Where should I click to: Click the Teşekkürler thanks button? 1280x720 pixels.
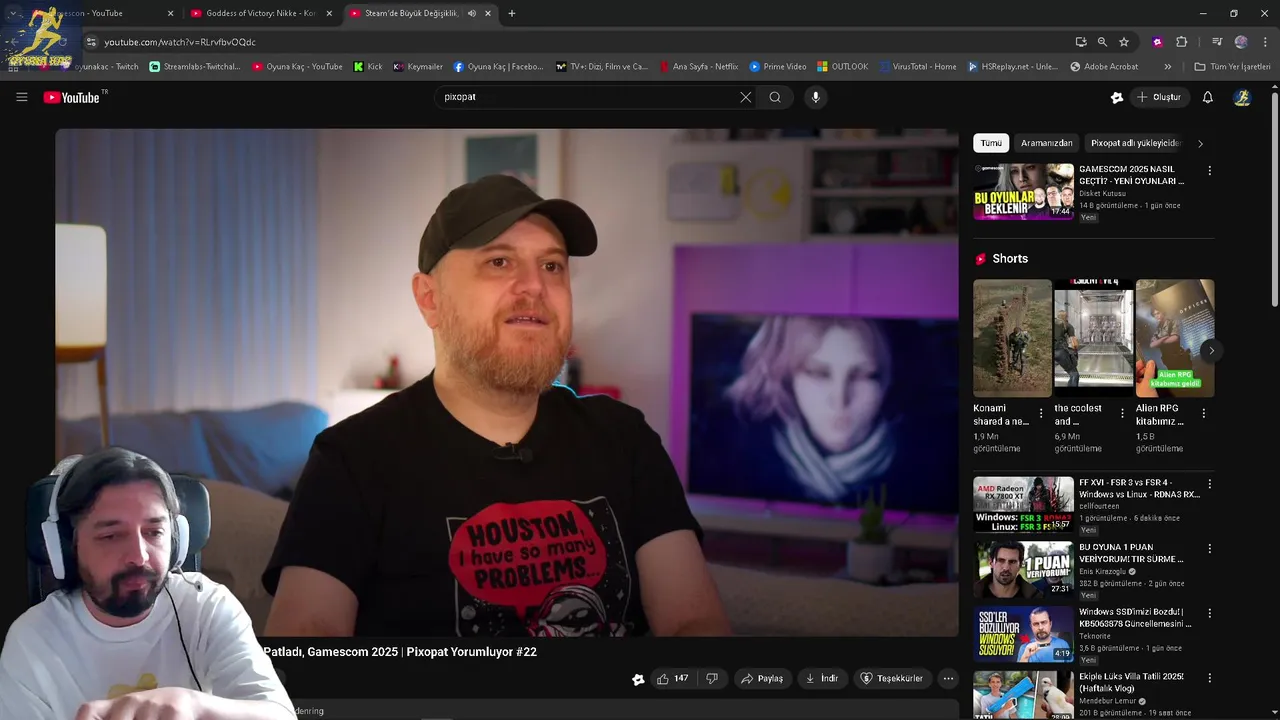tap(891, 678)
